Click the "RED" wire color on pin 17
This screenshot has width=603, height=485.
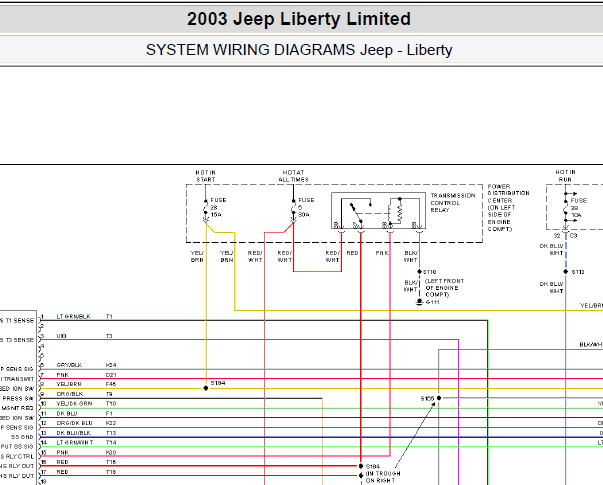(x=62, y=472)
